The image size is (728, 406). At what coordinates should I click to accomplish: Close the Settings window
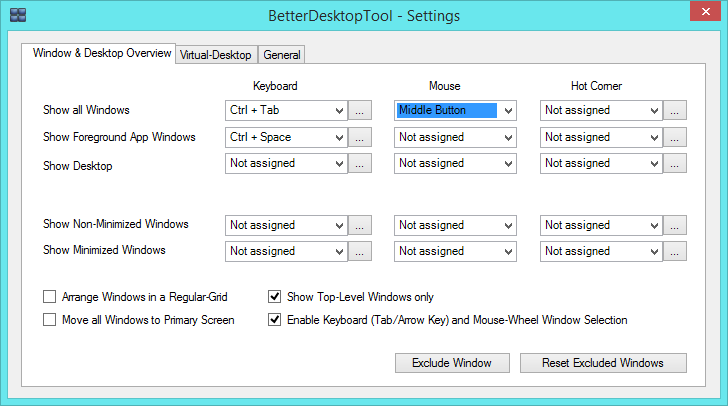click(705, 11)
